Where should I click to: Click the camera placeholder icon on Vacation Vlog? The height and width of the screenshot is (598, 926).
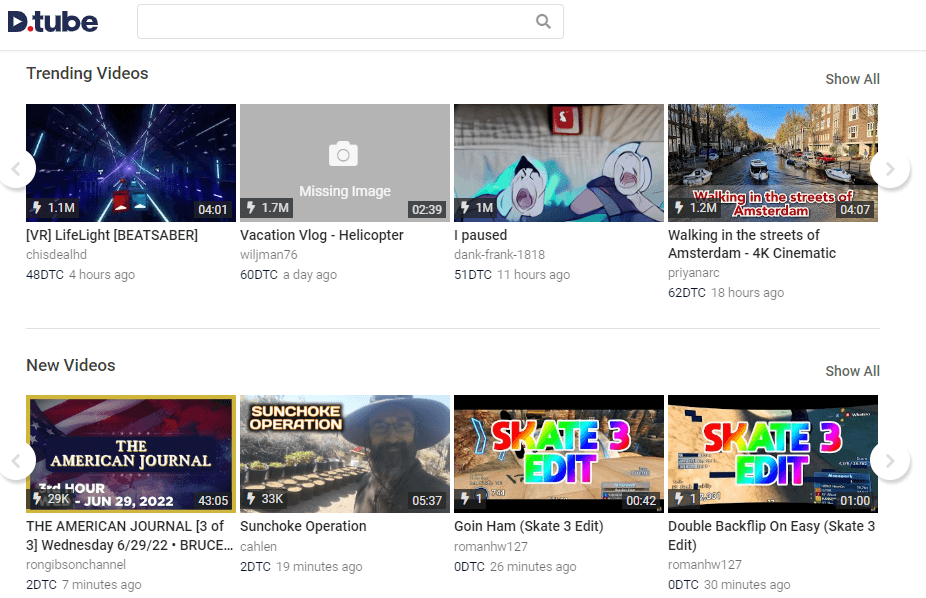344,154
